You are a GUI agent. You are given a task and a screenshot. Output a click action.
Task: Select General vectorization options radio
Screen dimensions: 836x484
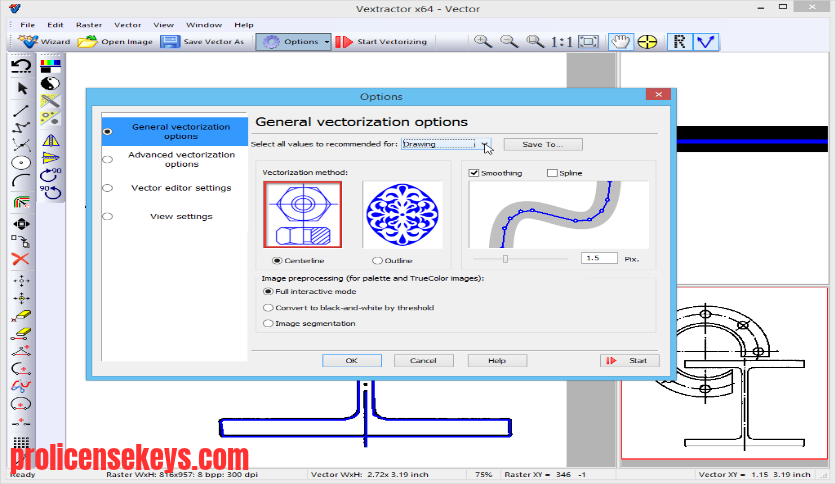pyautogui.click(x=108, y=132)
